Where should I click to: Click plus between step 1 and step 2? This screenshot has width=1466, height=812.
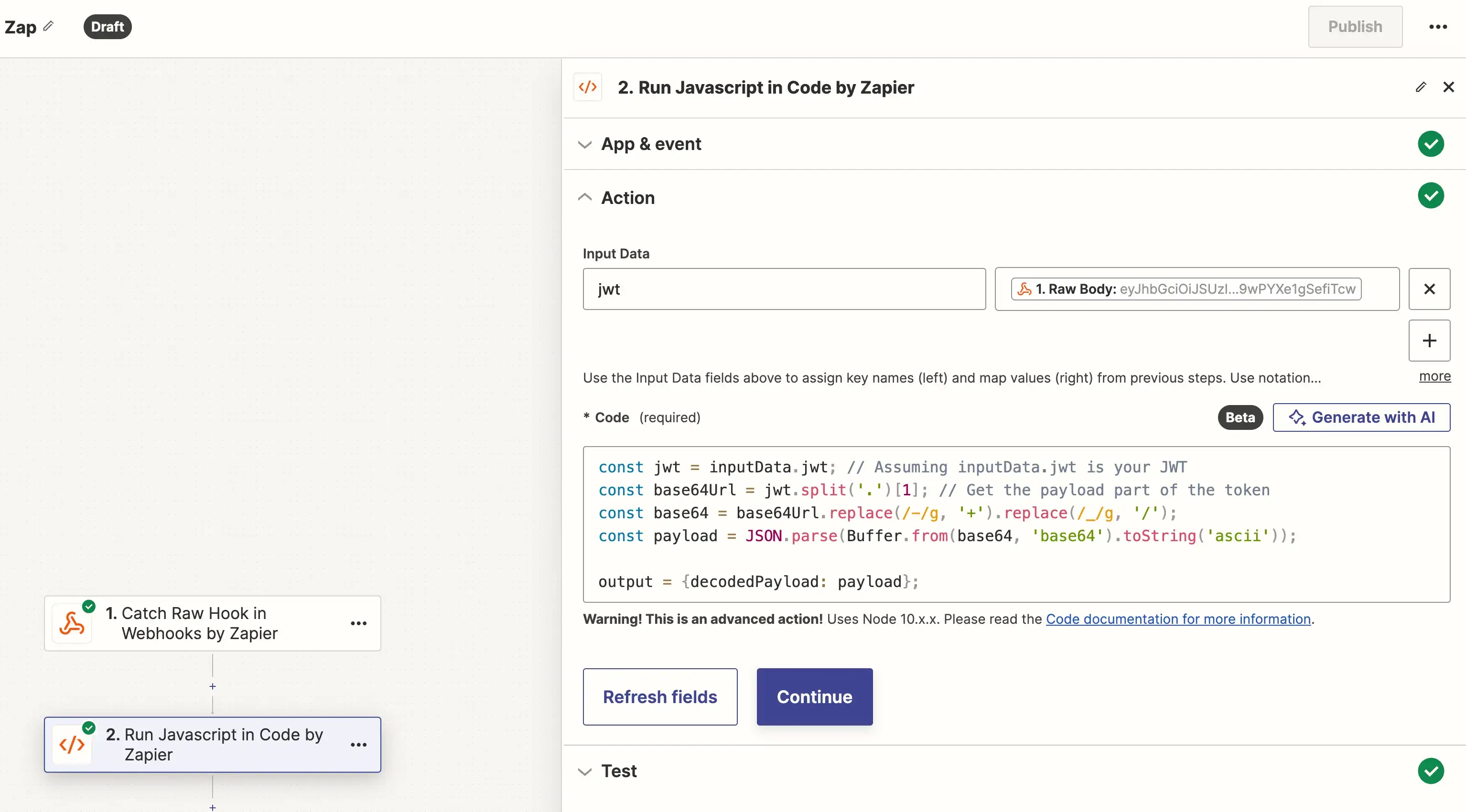click(x=212, y=686)
